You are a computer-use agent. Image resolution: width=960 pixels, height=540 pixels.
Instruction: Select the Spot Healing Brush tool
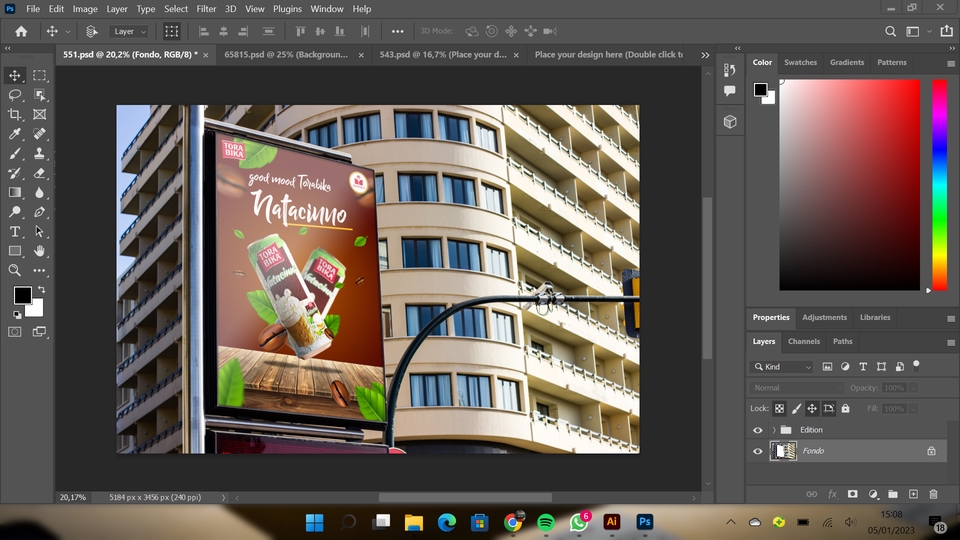tap(40, 133)
